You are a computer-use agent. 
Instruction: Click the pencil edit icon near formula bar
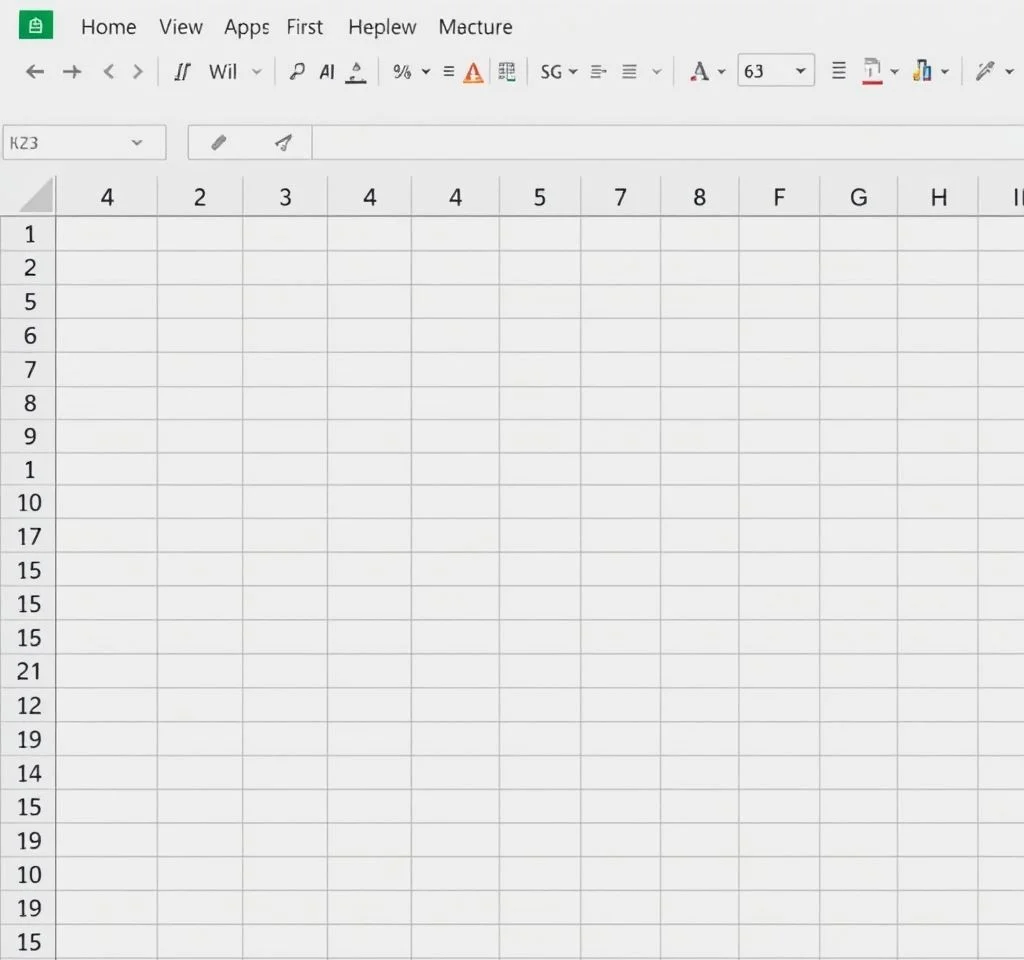(219, 143)
